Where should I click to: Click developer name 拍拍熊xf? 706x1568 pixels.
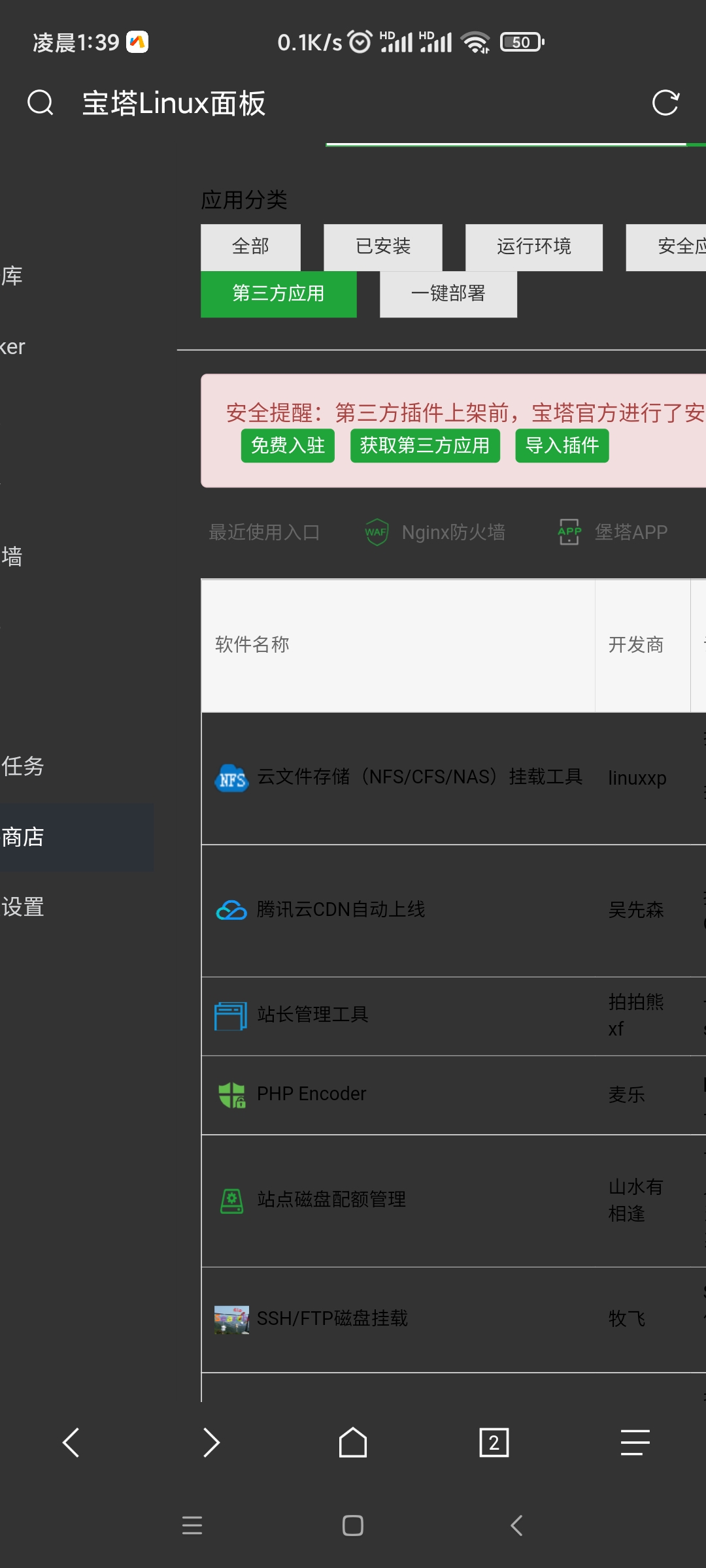[636, 1015]
